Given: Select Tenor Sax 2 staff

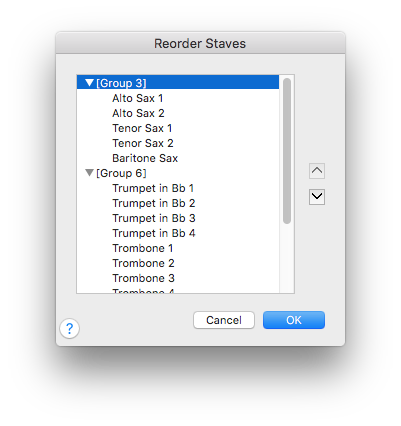Looking at the screenshot, I should click(178, 143).
